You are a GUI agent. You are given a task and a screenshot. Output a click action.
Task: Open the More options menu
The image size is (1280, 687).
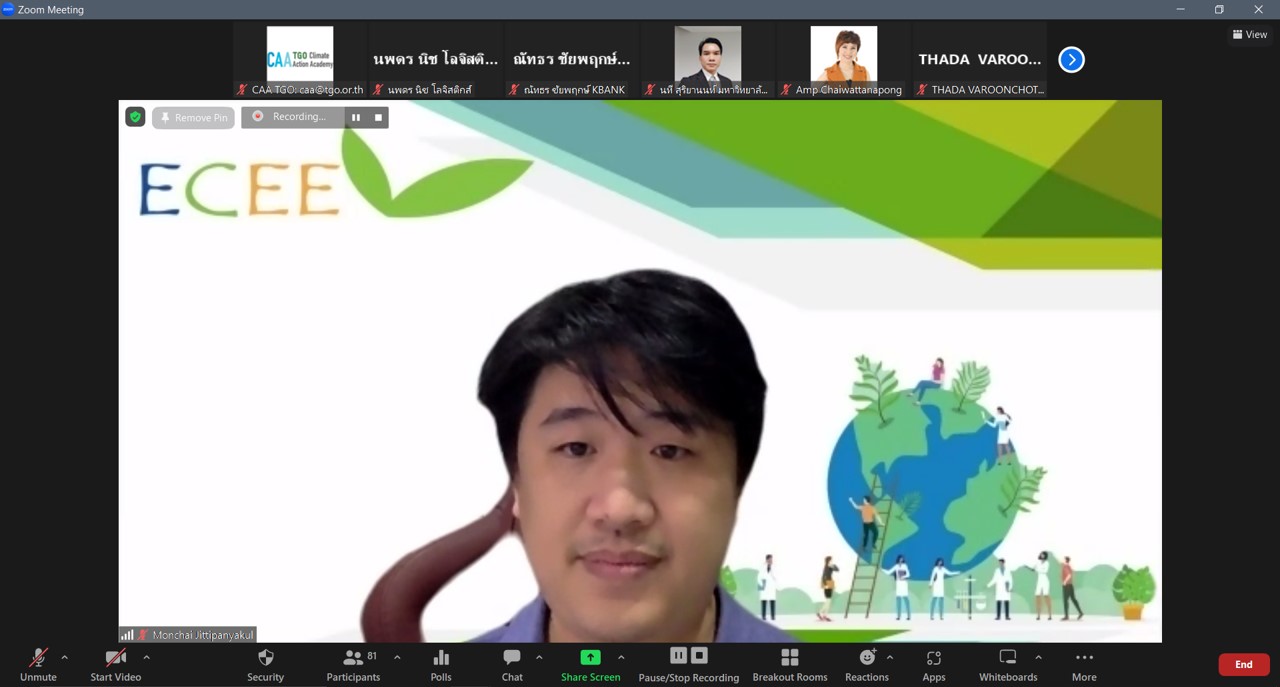(1084, 665)
